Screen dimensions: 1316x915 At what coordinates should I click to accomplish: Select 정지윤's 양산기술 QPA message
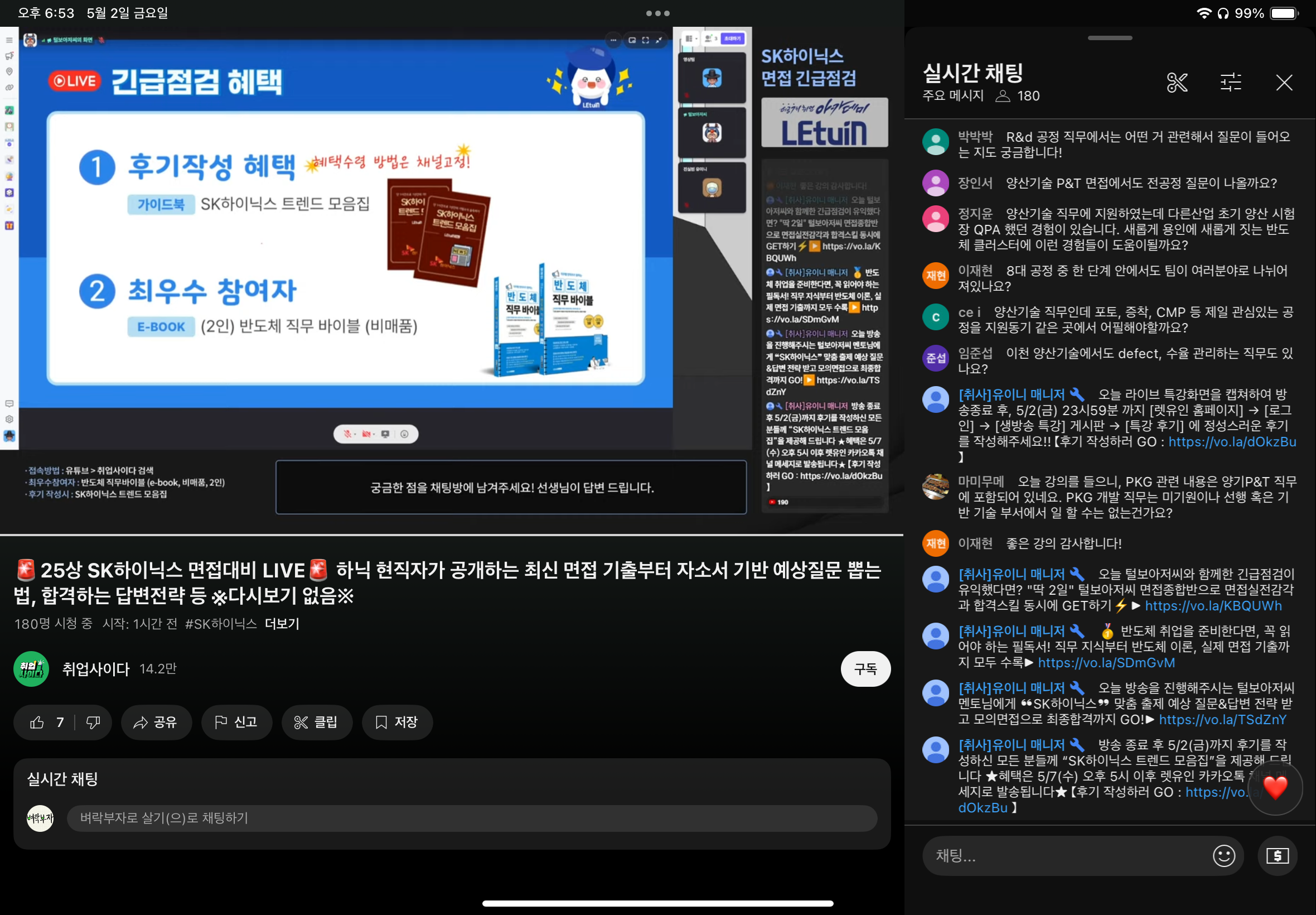[x=1126, y=229]
